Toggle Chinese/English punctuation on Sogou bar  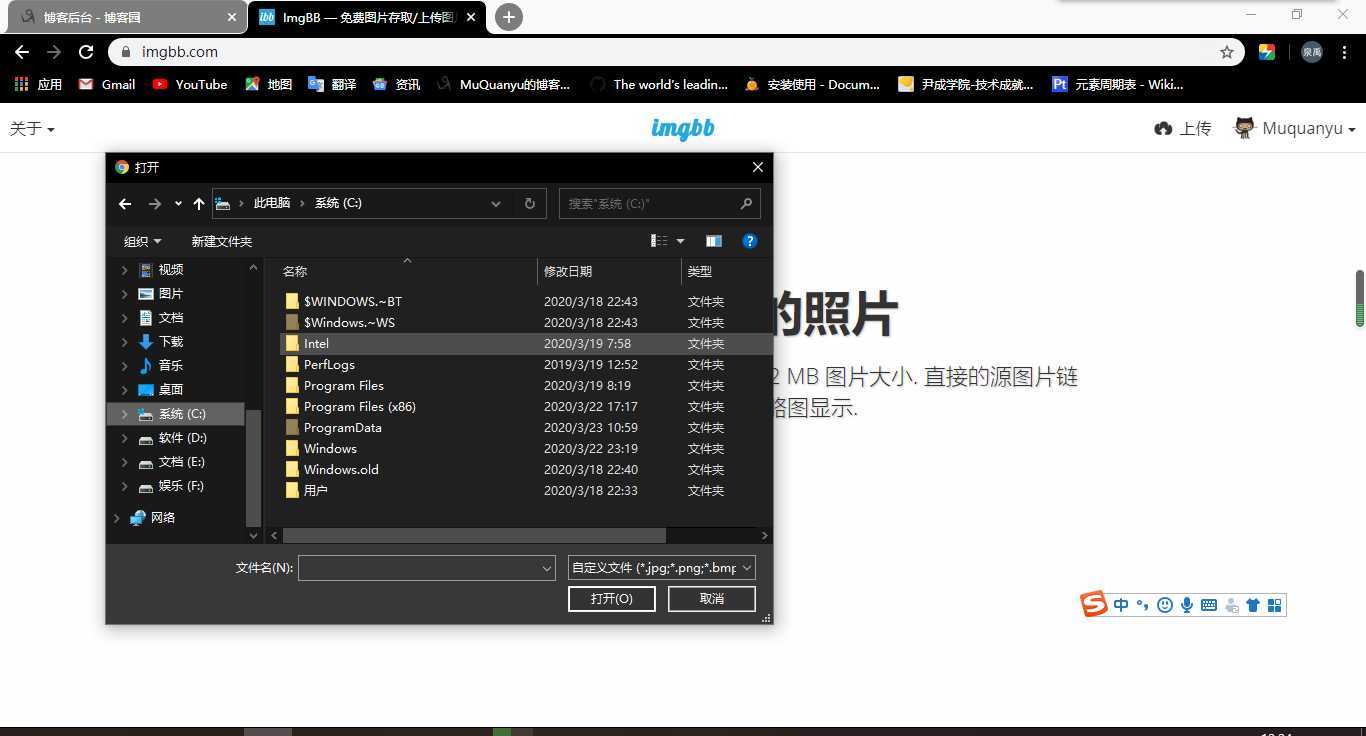[1143, 604]
